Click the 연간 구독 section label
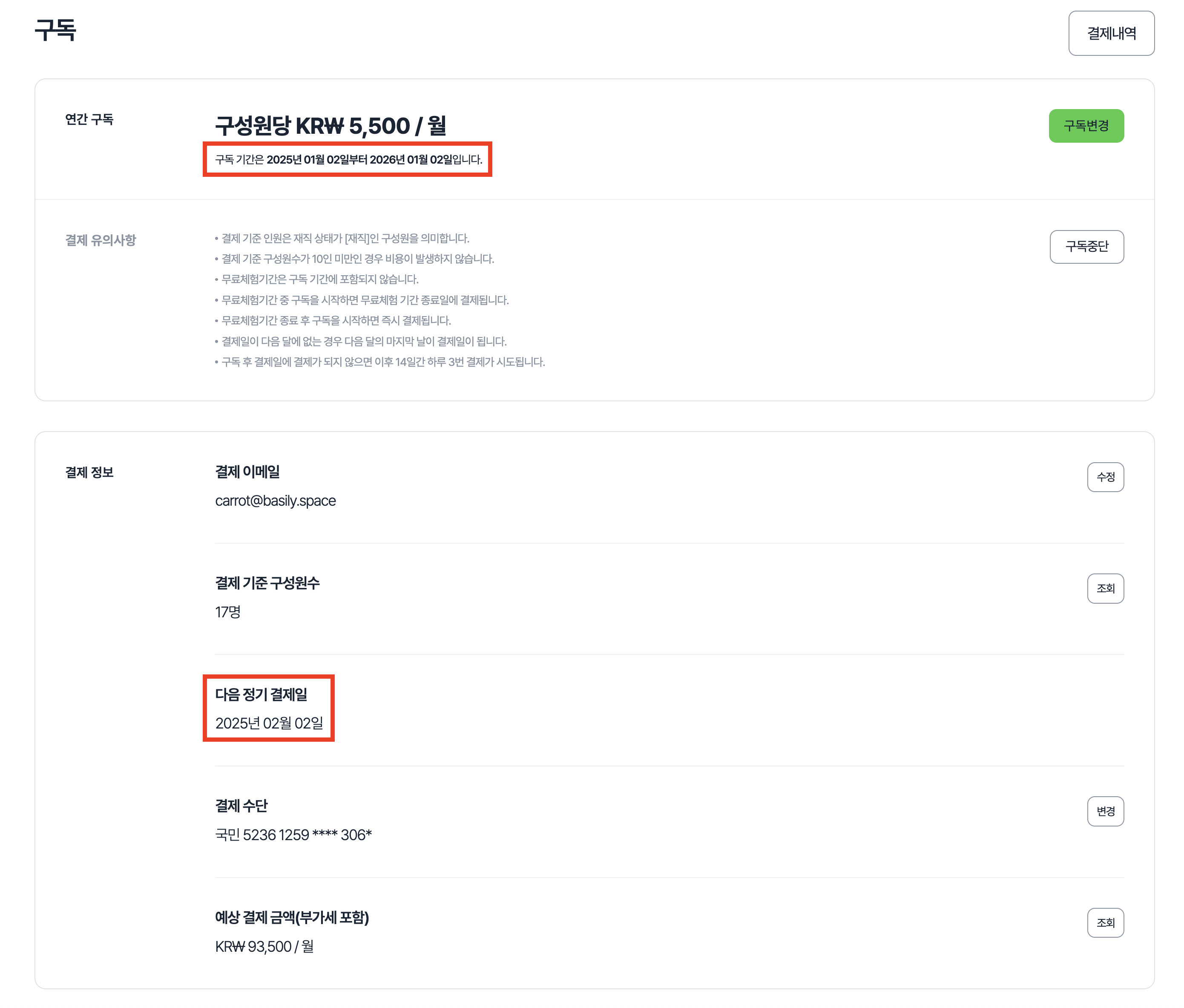 (89, 119)
